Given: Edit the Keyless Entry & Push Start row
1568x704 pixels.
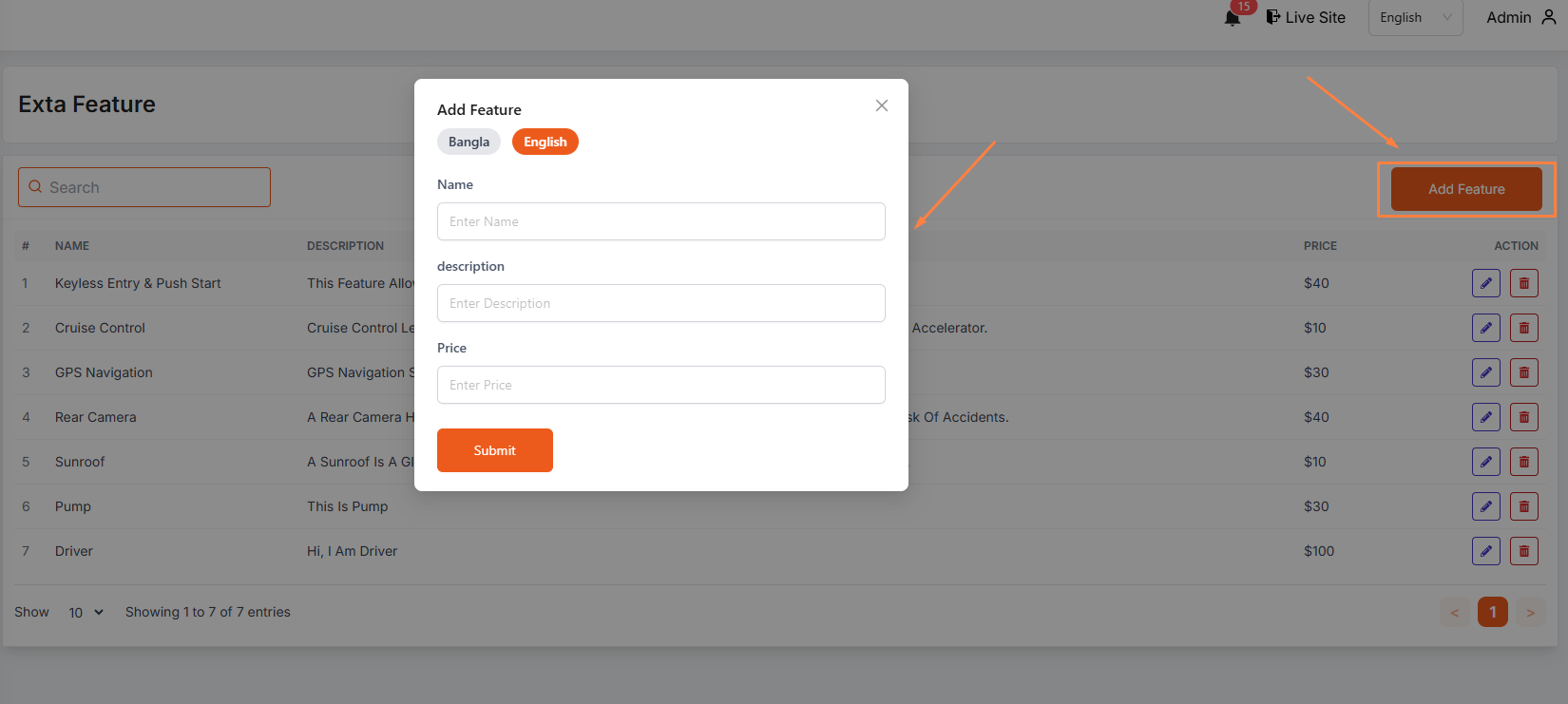Looking at the screenshot, I should (x=1485, y=283).
